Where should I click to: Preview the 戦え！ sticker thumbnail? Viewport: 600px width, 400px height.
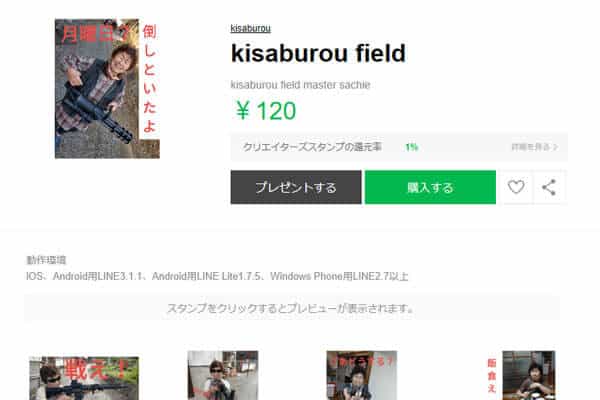[84, 378]
